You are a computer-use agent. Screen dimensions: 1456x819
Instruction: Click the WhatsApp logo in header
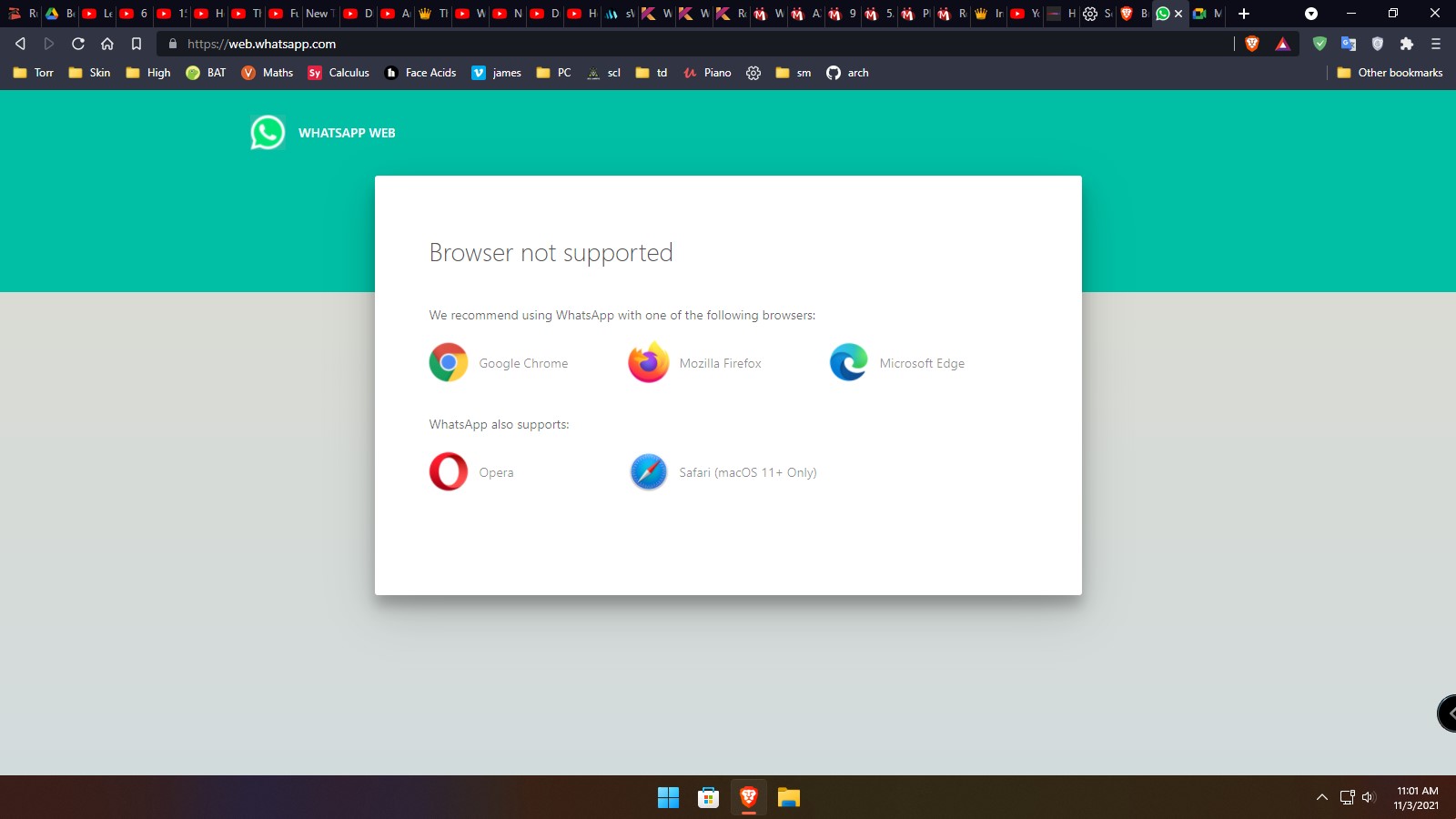coord(268,133)
